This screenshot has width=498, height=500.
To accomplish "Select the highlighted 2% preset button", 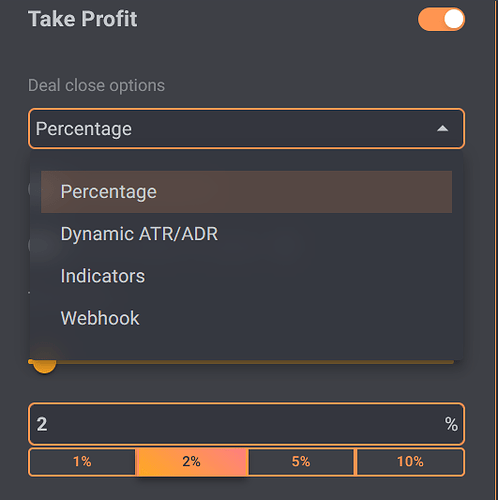I will (192, 462).
